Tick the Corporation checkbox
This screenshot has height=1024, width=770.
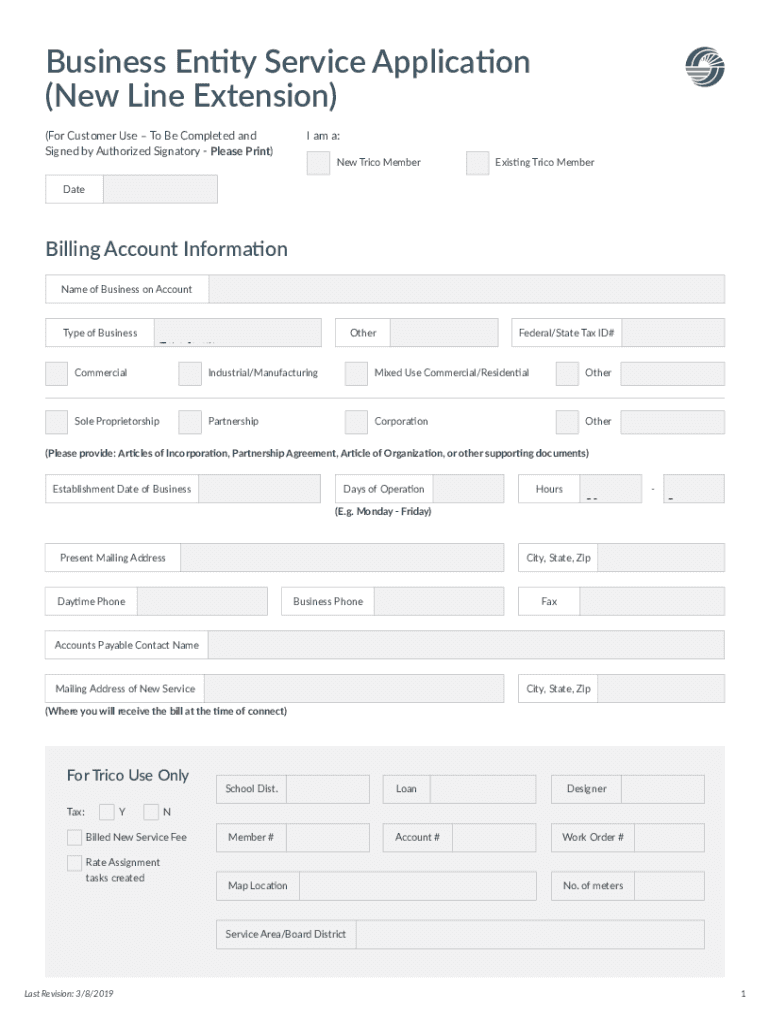356,422
